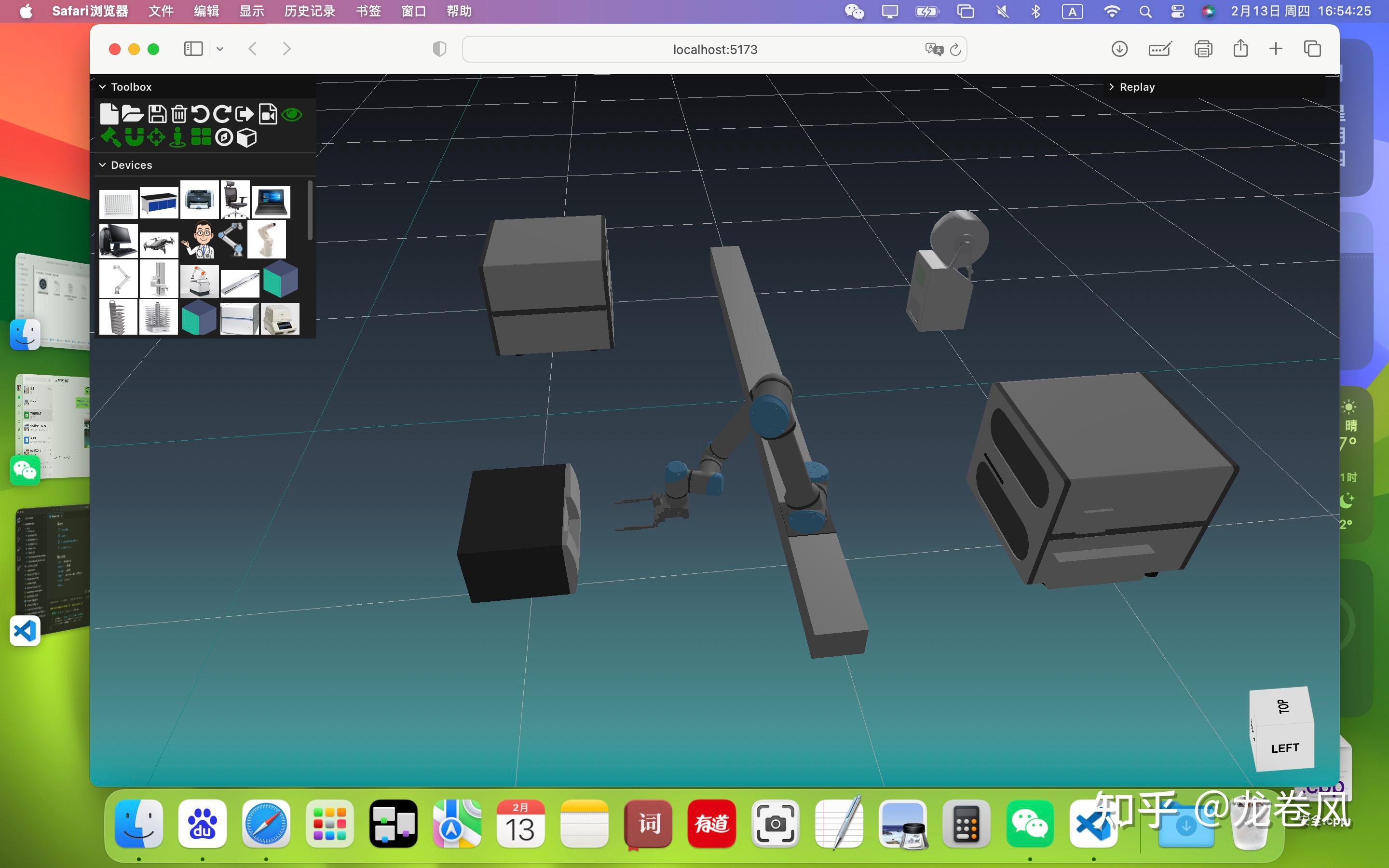The image size is (1389, 868).
Task: Click the export arrow icon in Toolbox
Action: (x=245, y=114)
